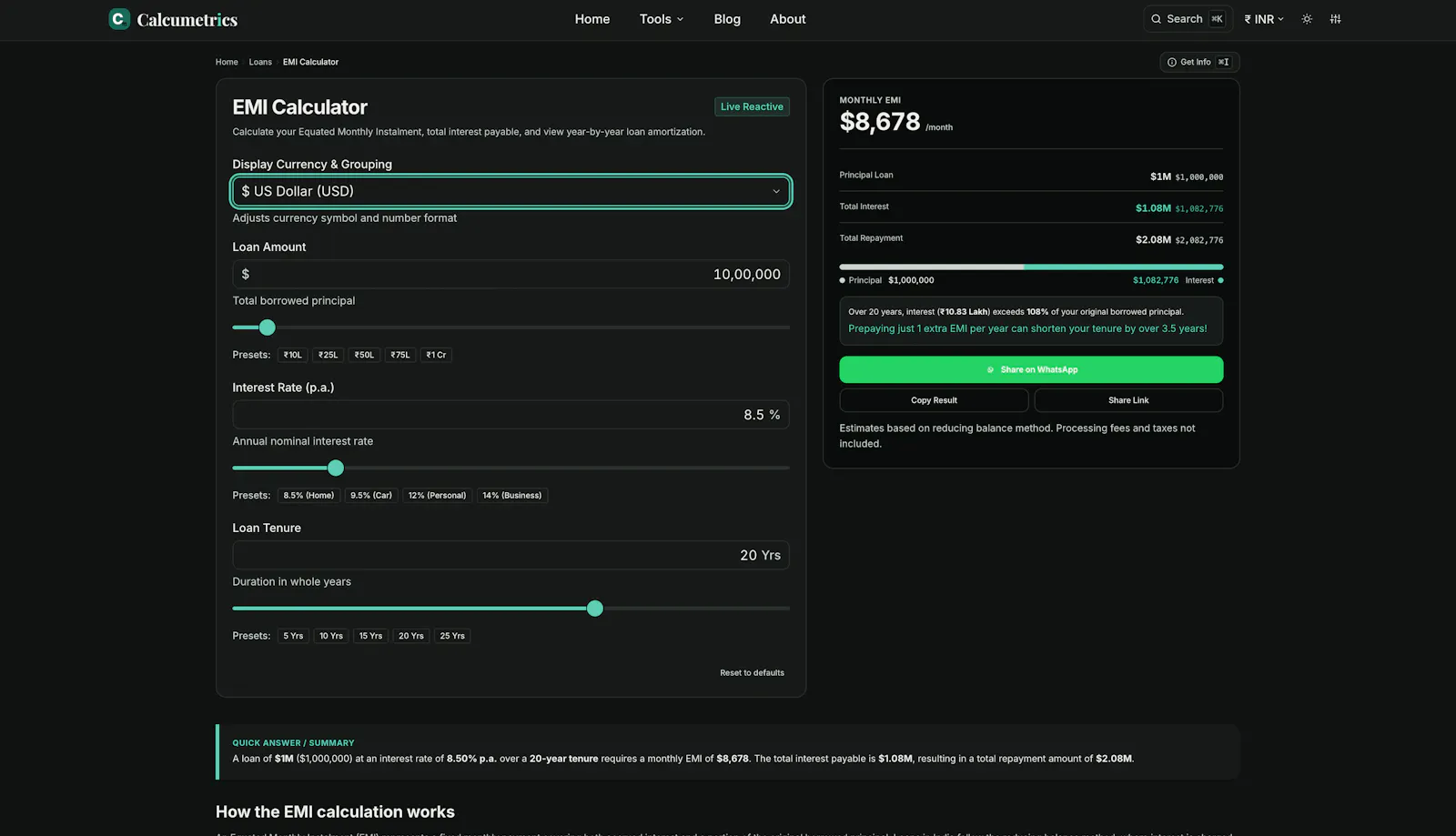Click the search magnifier icon
1456x836 pixels.
pos(1157,19)
